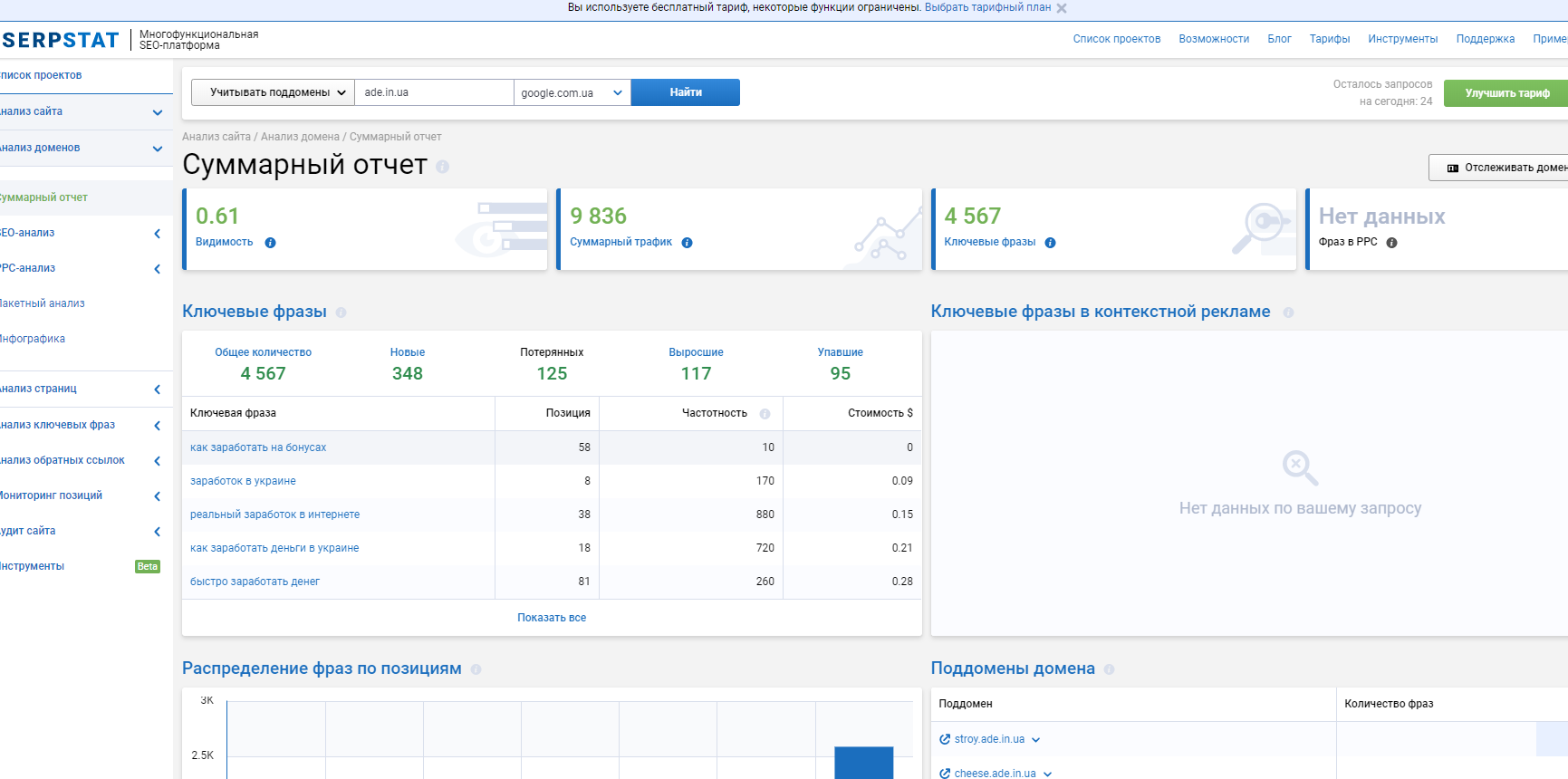Screen dimensions: 1568x779
Task: Close the free plan notification banner
Action: click(x=1062, y=8)
